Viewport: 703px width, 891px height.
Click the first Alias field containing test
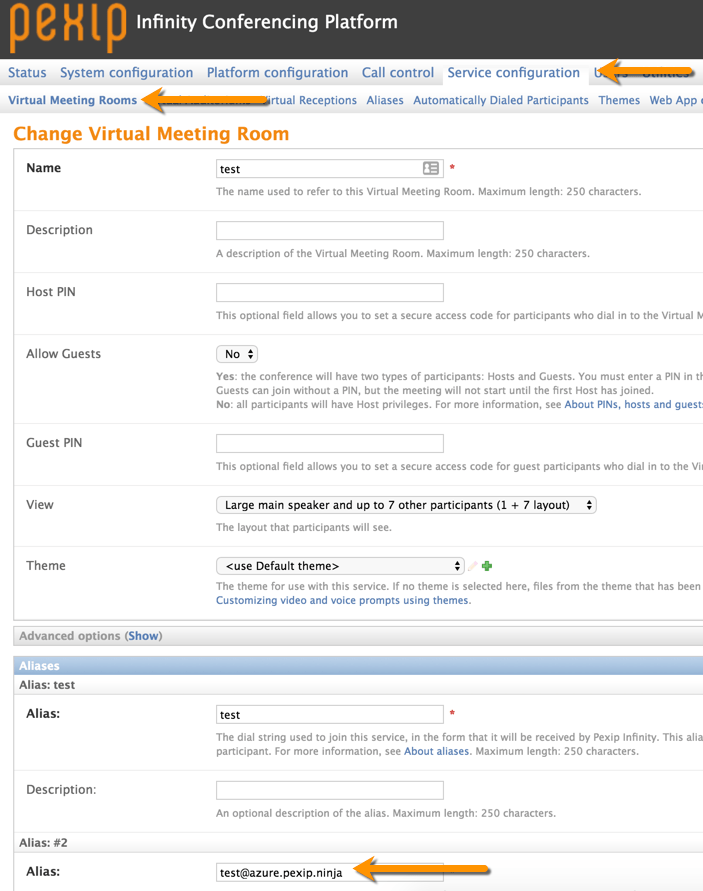coord(330,714)
